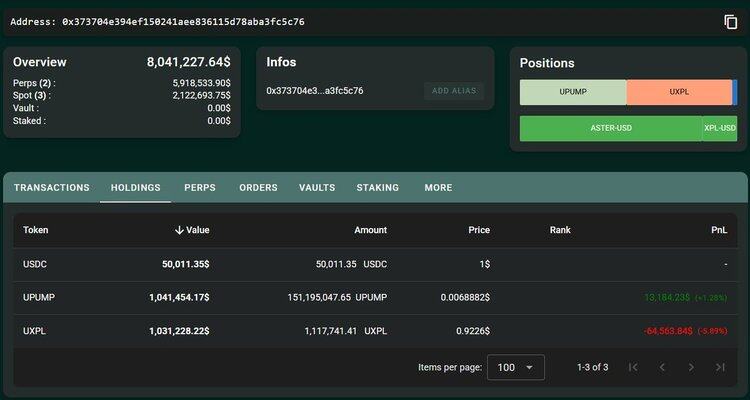Viewport: 750px width, 400px height.
Task: Click the Add Alias button
Action: (x=453, y=91)
